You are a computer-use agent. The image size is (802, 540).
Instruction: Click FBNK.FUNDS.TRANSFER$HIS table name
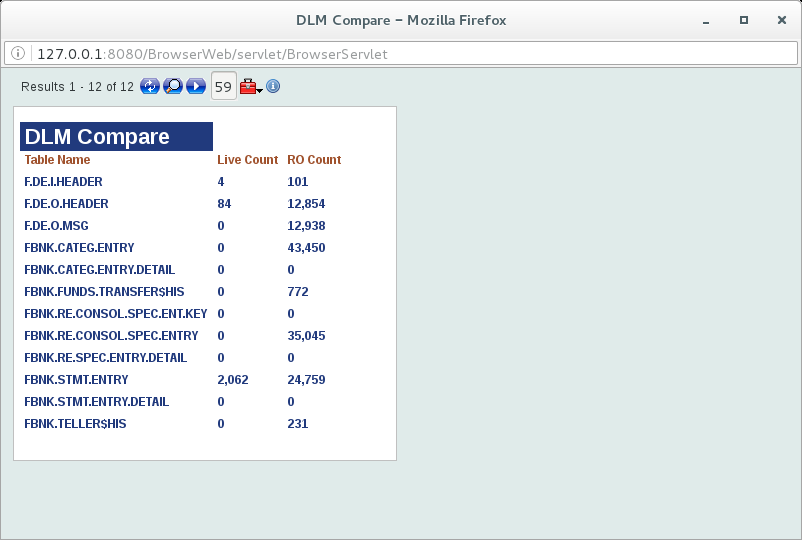pyautogui.click(x=104, y=292)
